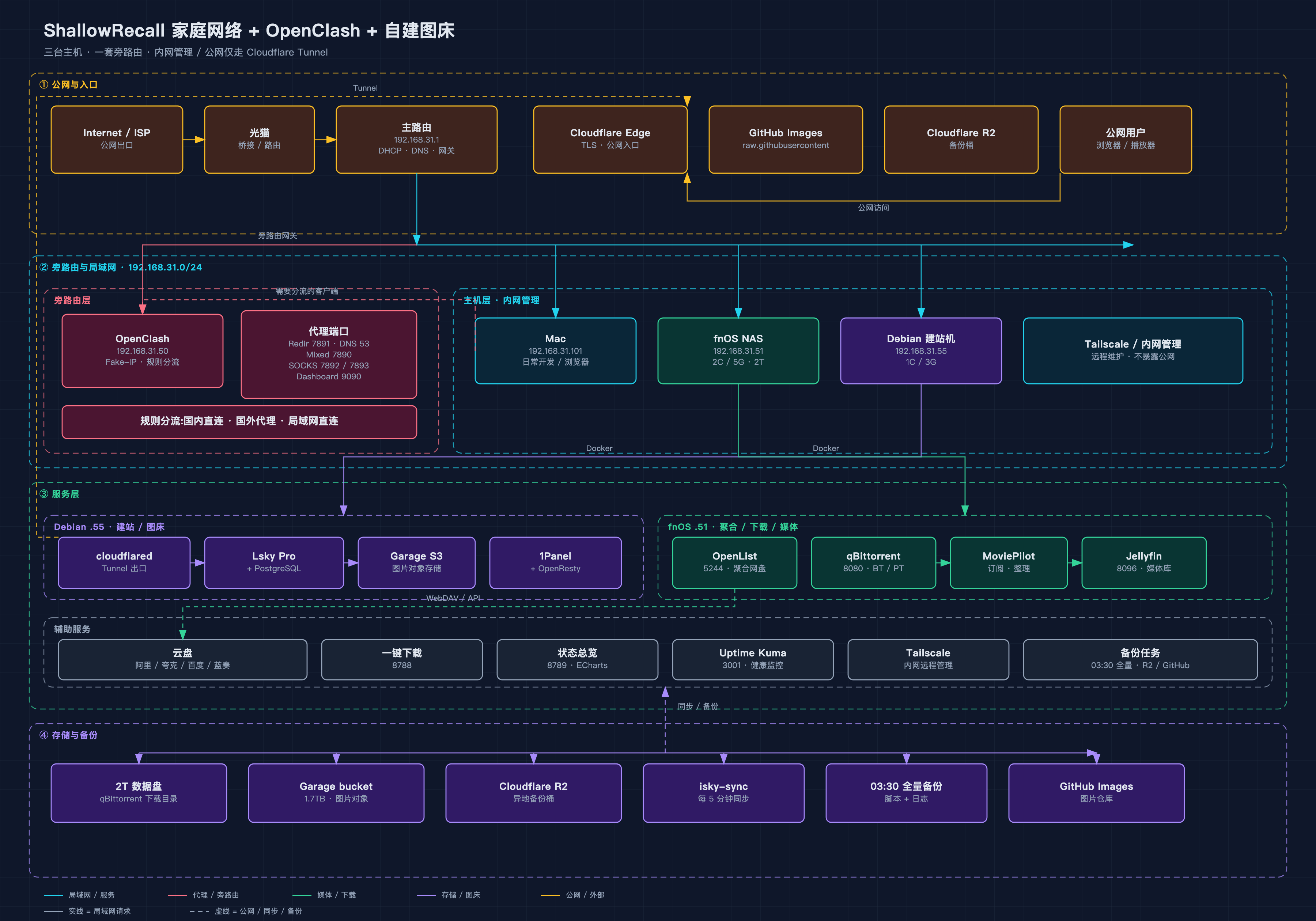Select the Cloudflare Edge node
Screen dimensions: 1316x921
[x=610, y=139]
